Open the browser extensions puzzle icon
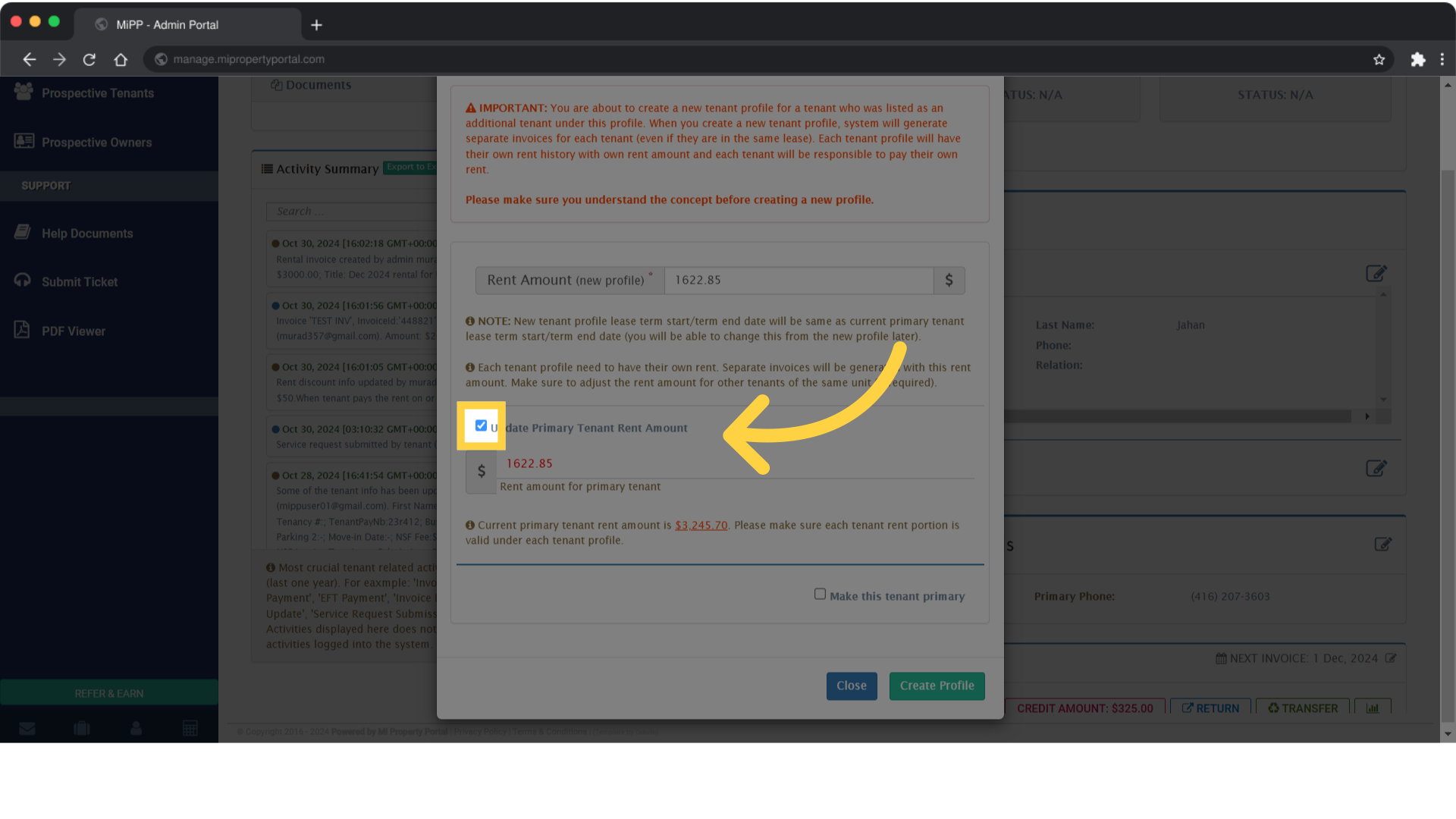 point(1417,59)
